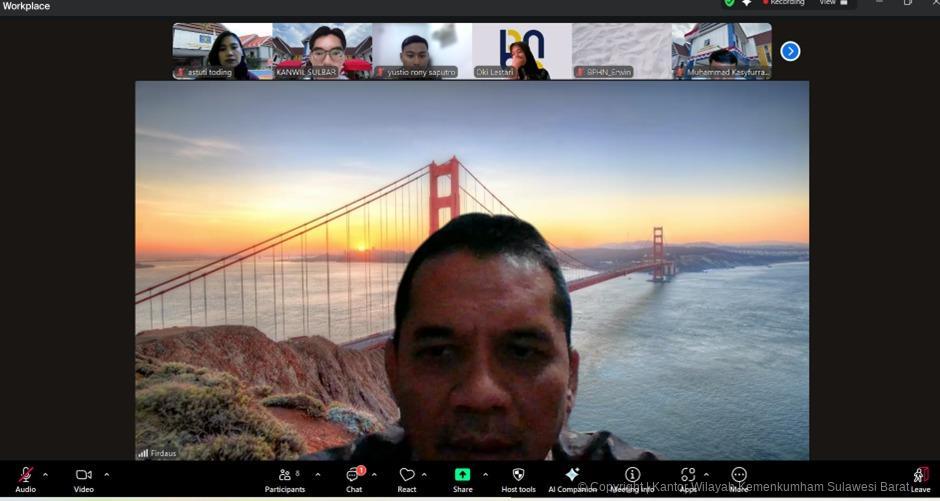This screenshot has height=501, width=940.
Task: Click the React heart icon
Action: click(x=406, y=475)
